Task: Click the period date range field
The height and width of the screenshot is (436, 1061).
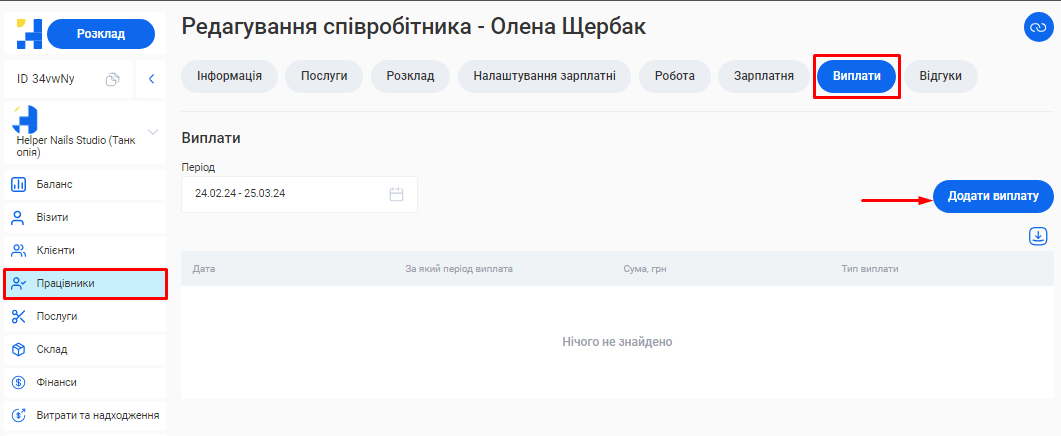Action: pyautogui.click(x=285, y=194)
